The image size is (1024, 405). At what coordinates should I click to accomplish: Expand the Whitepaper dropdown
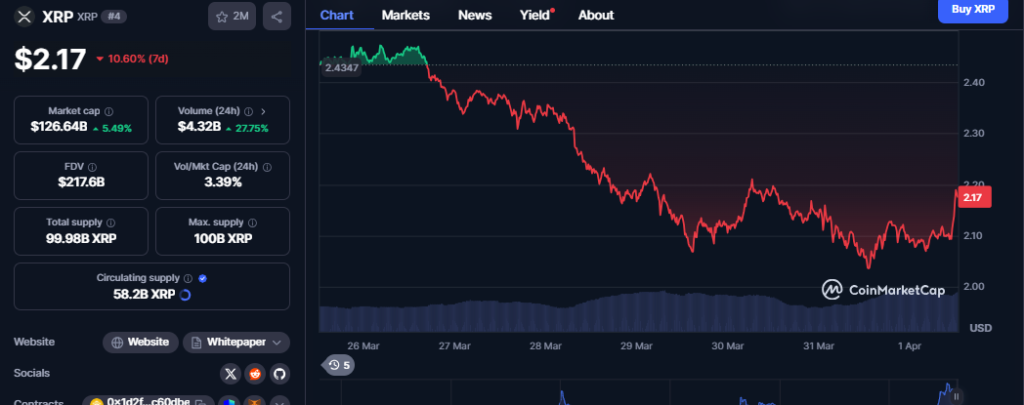click(275, 342)
